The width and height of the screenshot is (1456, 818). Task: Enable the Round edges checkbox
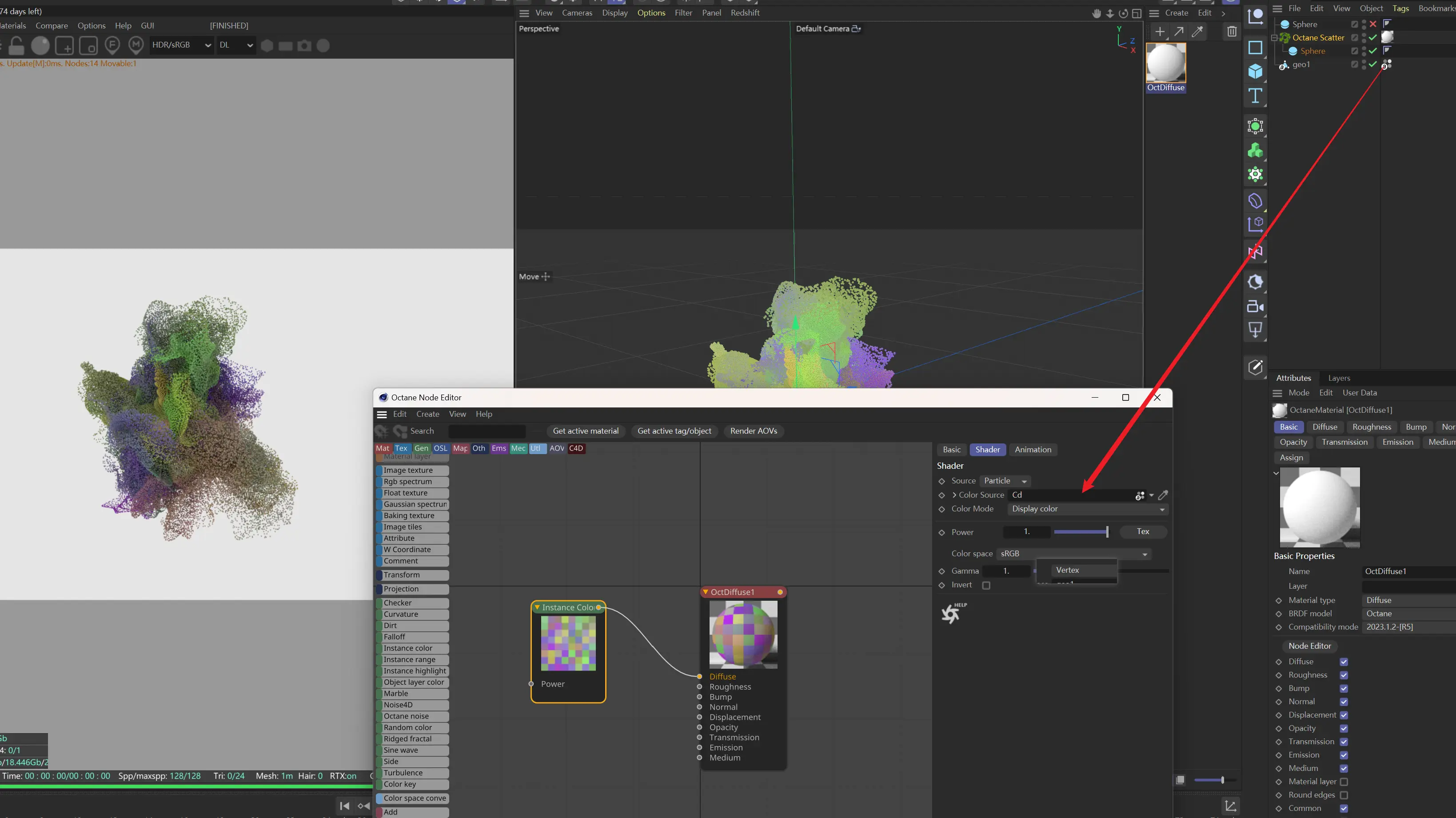1344,795
